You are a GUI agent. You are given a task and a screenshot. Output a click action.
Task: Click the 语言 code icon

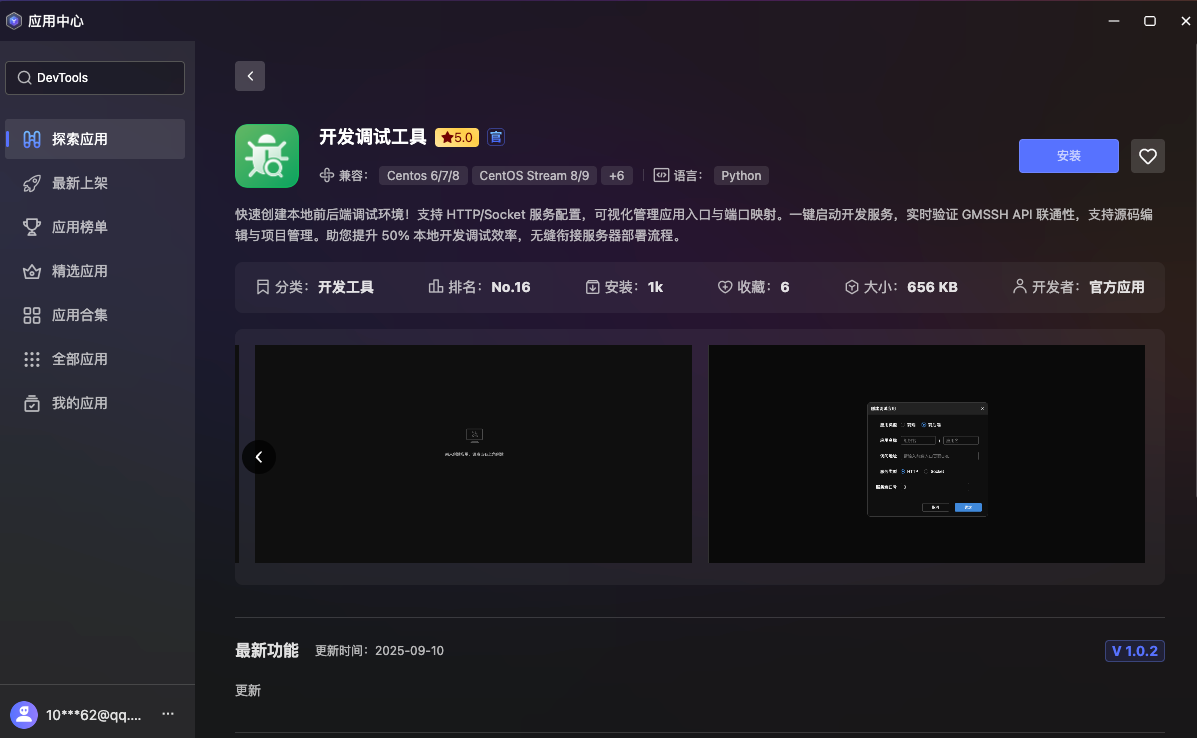pyautogui.click(x=661, y=176)
